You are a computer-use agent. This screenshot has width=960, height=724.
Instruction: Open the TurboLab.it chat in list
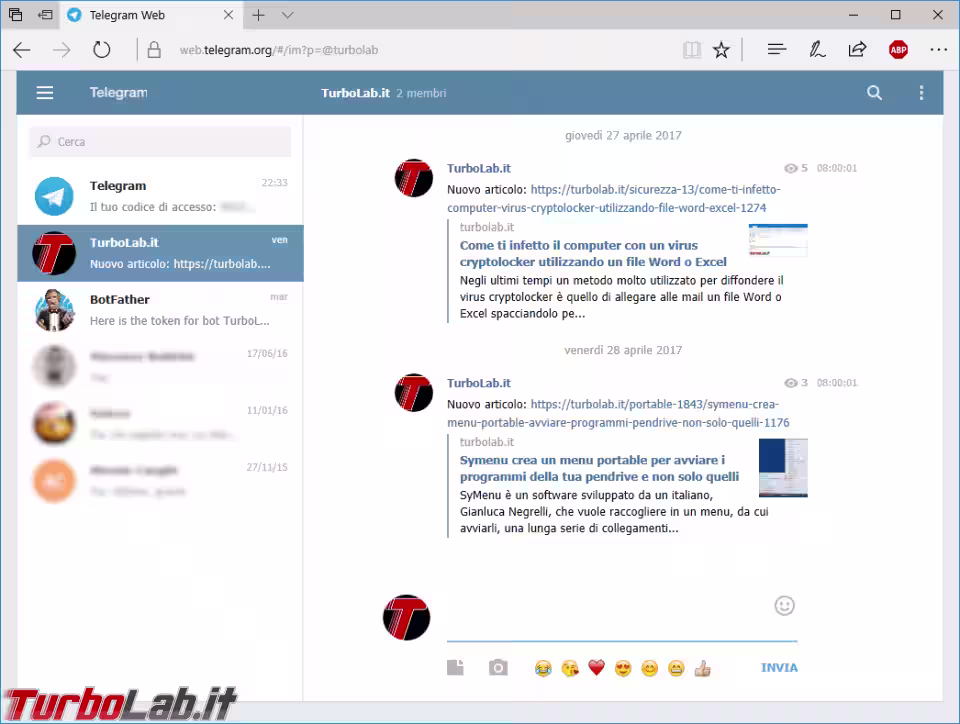[160, 253]
